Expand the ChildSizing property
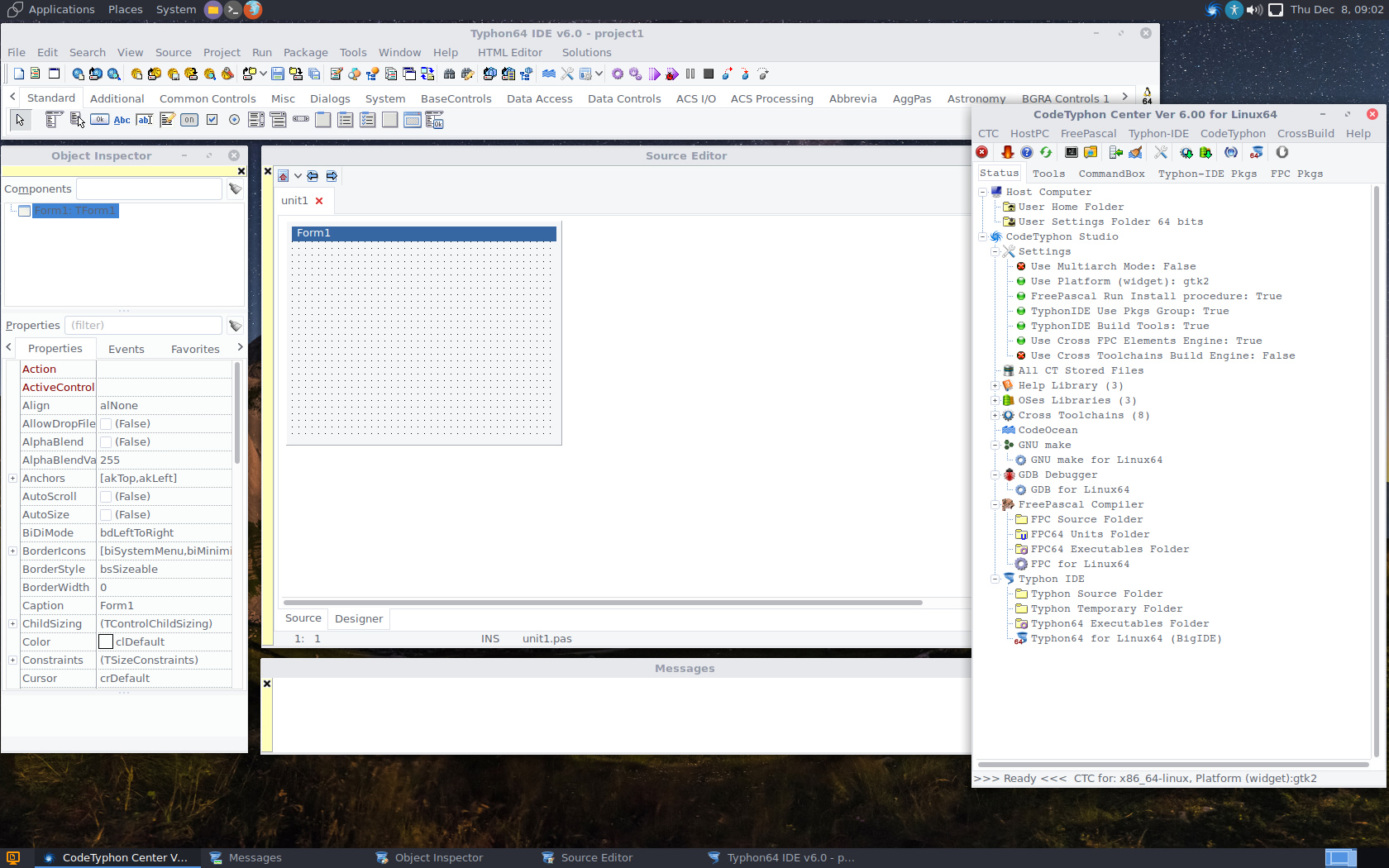1389x868 pixels. click(12, 624)
